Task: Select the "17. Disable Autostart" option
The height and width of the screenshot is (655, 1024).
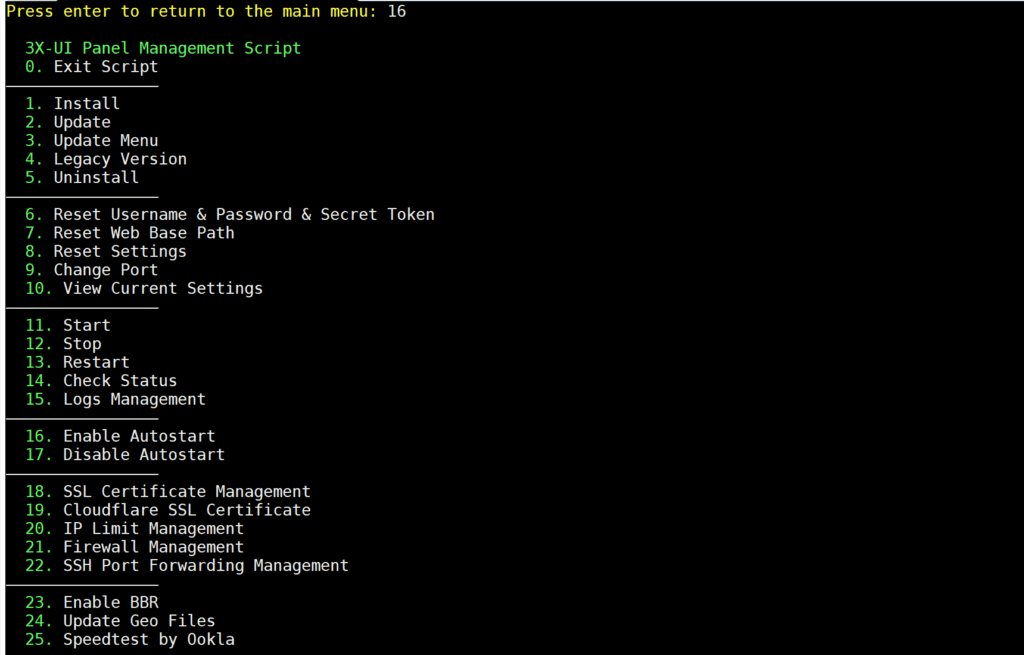Action: (125, 455)
